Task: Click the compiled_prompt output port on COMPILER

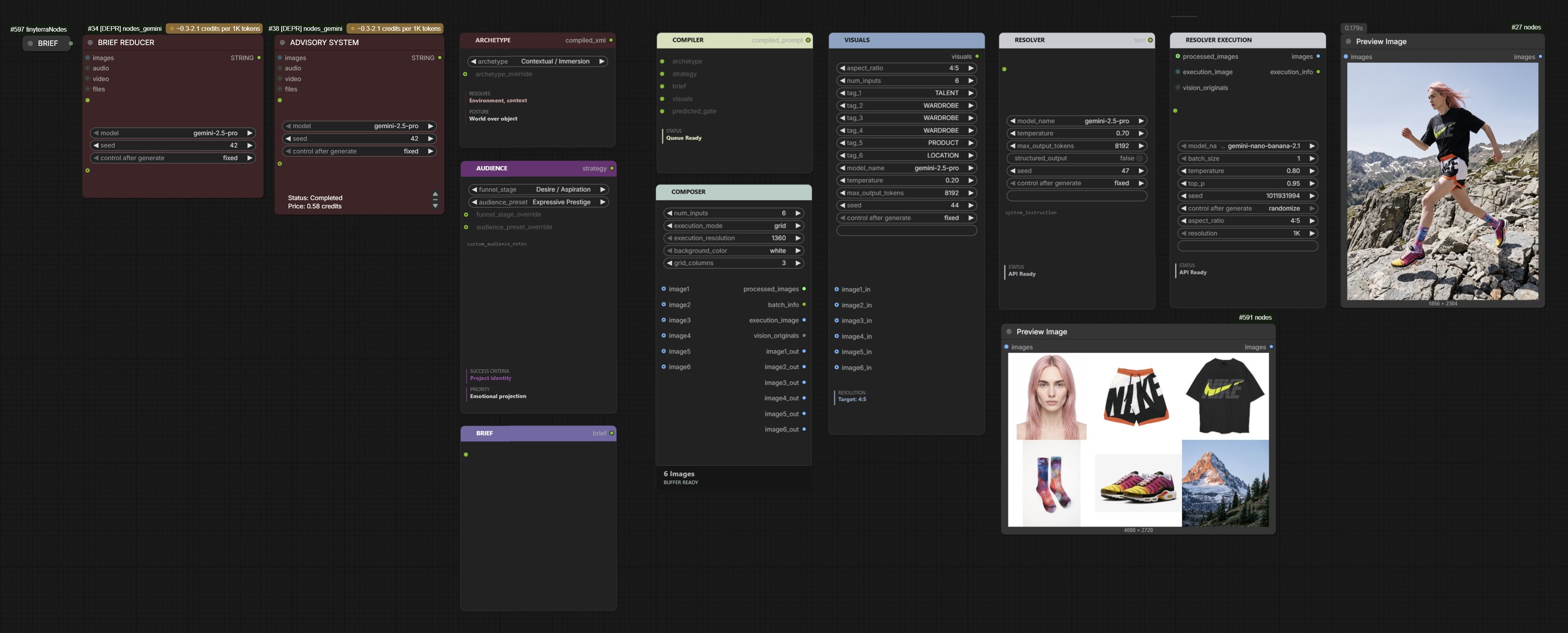Action: 808,40
